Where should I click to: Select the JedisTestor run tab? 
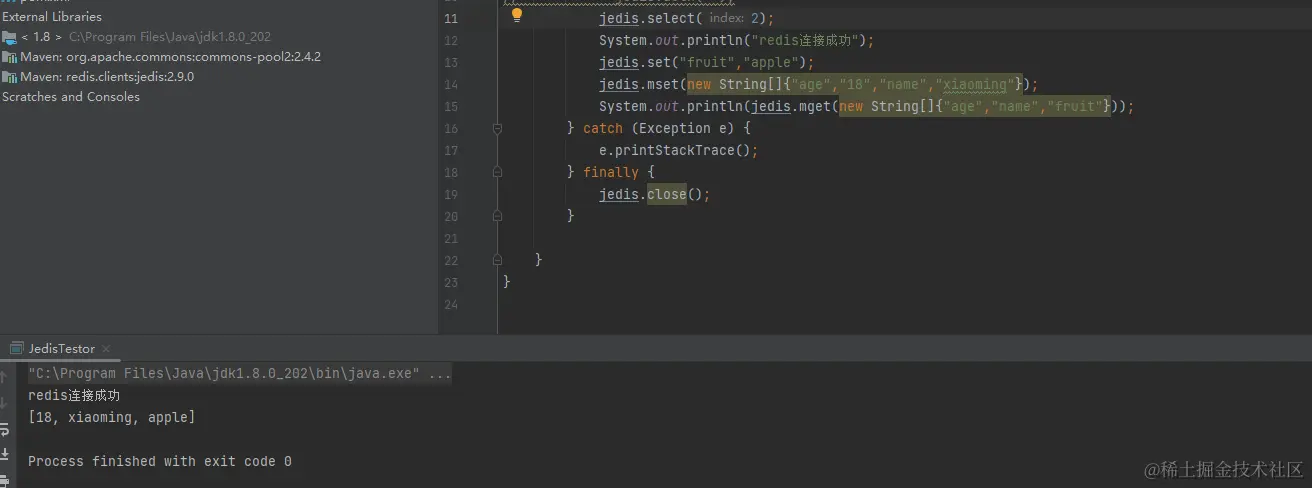coord(58,348)
